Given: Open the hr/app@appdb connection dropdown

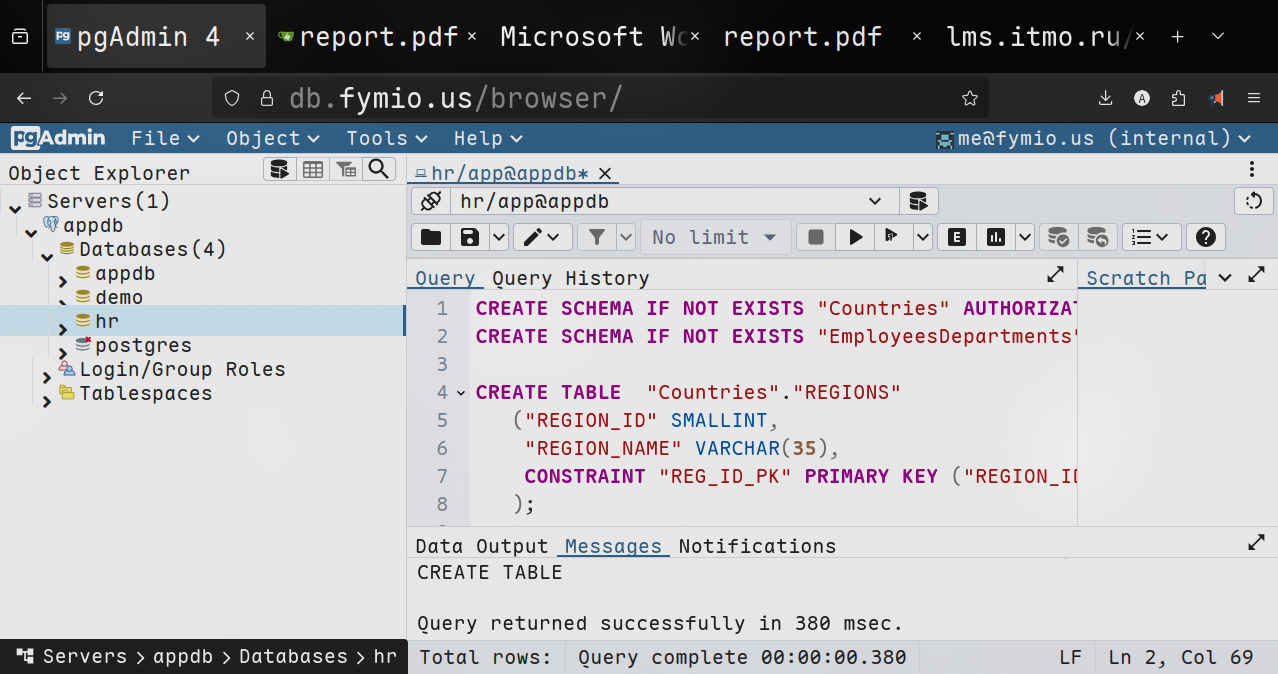Looking at the screenshot, I should [x=875, y=201].
